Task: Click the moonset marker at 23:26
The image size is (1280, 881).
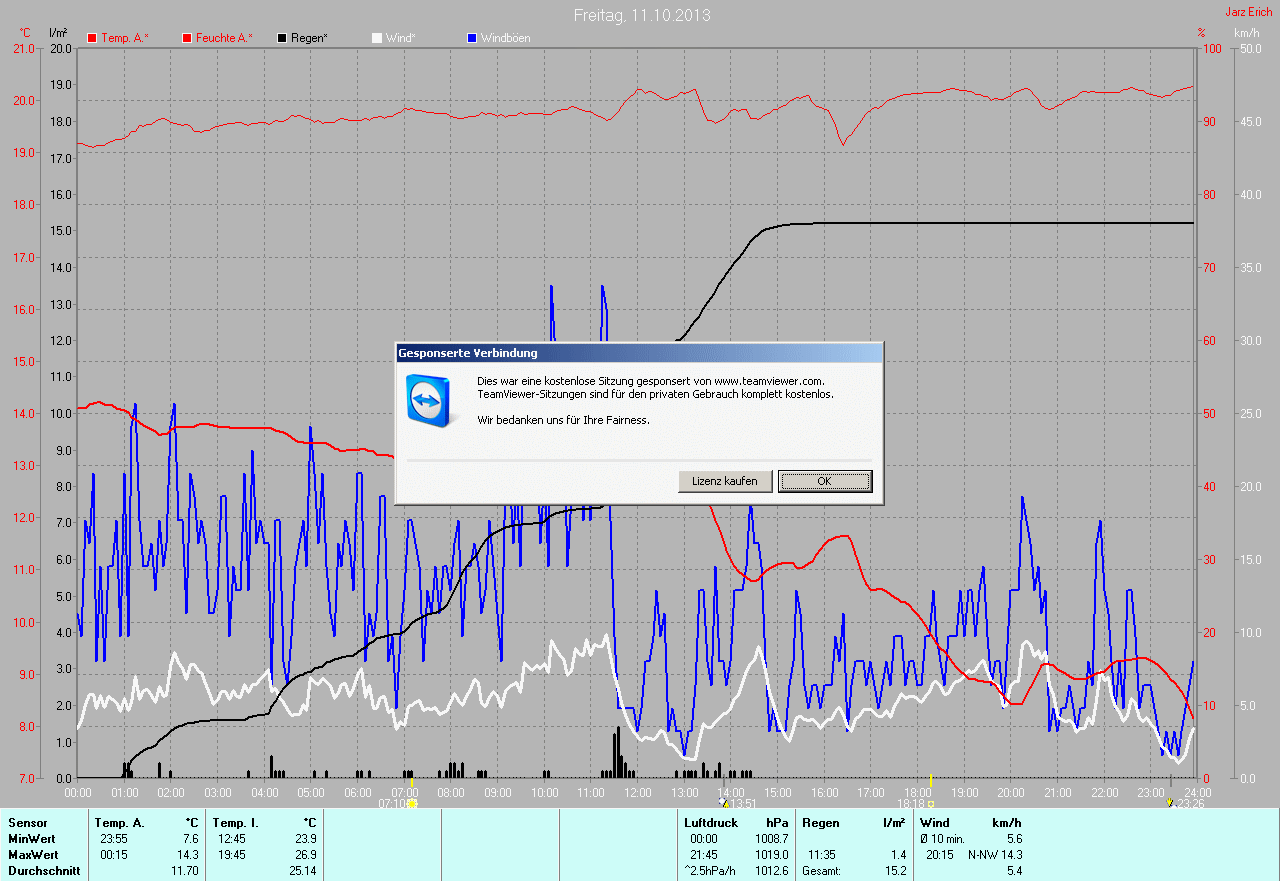Action: (x=1170, y=802)
